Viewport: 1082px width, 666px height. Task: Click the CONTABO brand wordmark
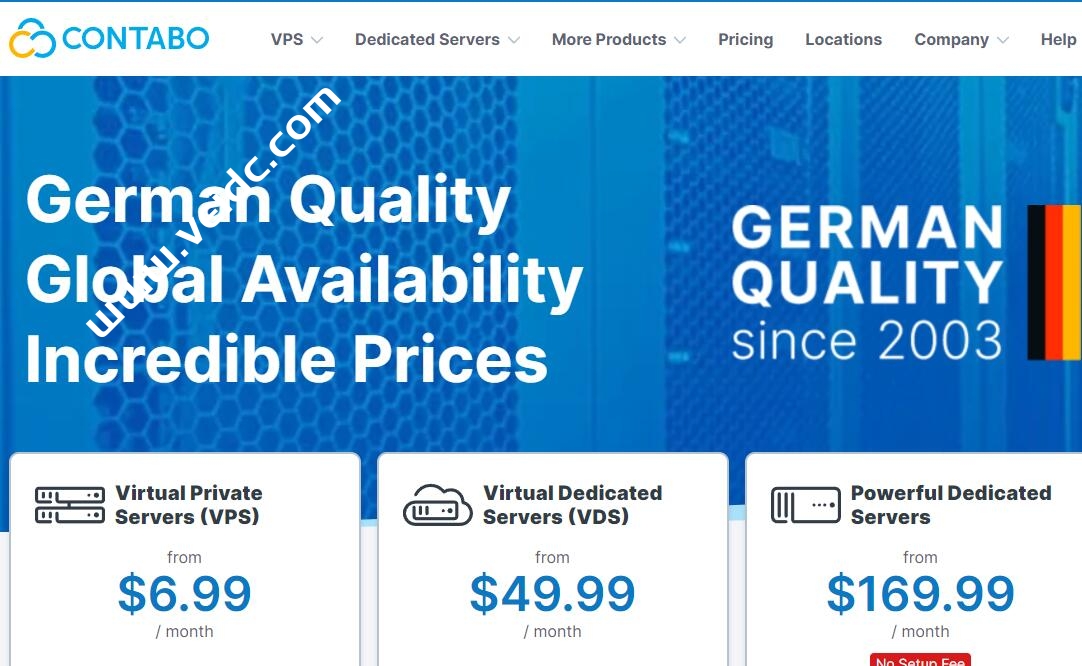click(x=135, y=39)
